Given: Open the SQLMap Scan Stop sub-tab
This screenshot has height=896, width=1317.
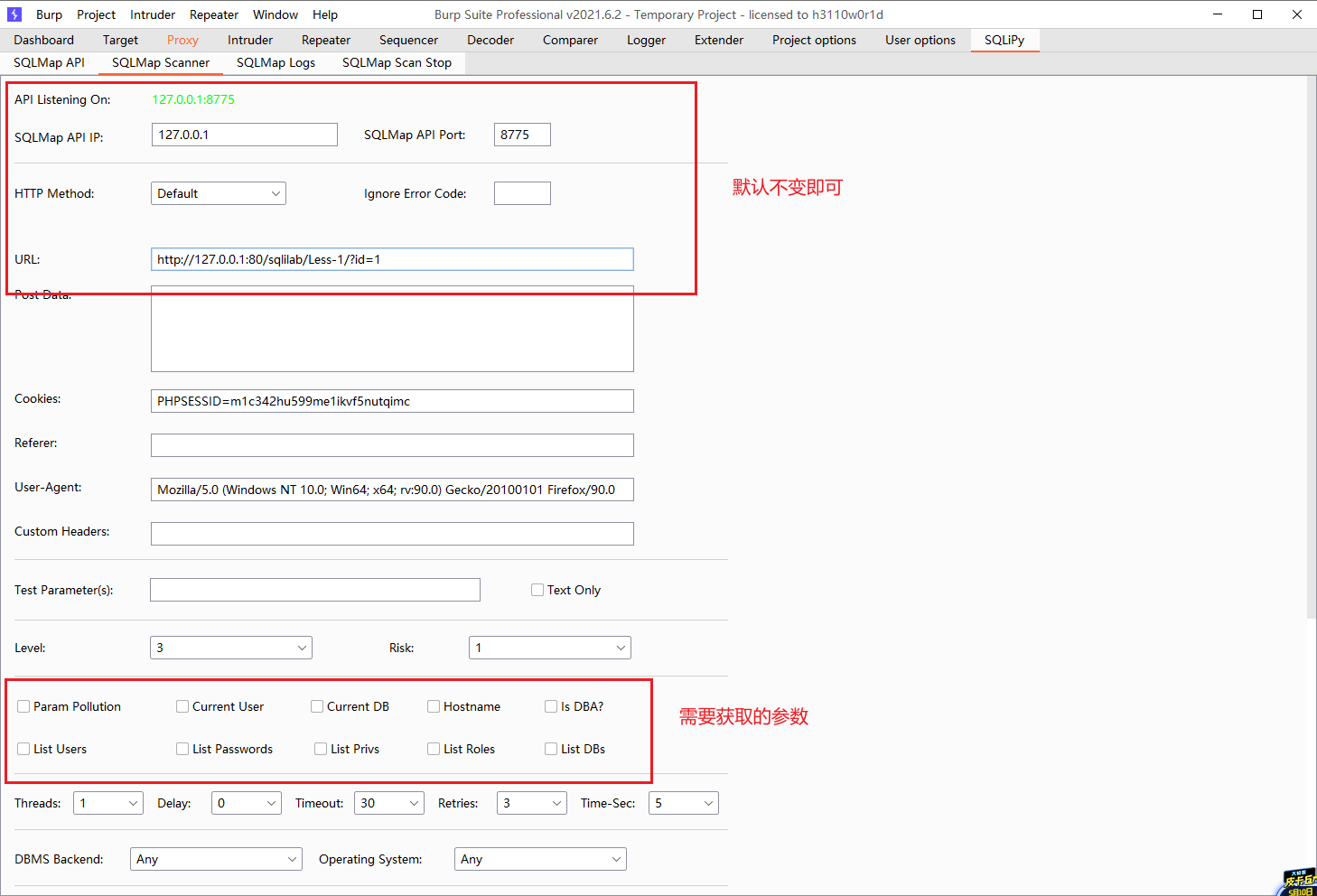Looking at the screenshot, I should tap(397, 62).
